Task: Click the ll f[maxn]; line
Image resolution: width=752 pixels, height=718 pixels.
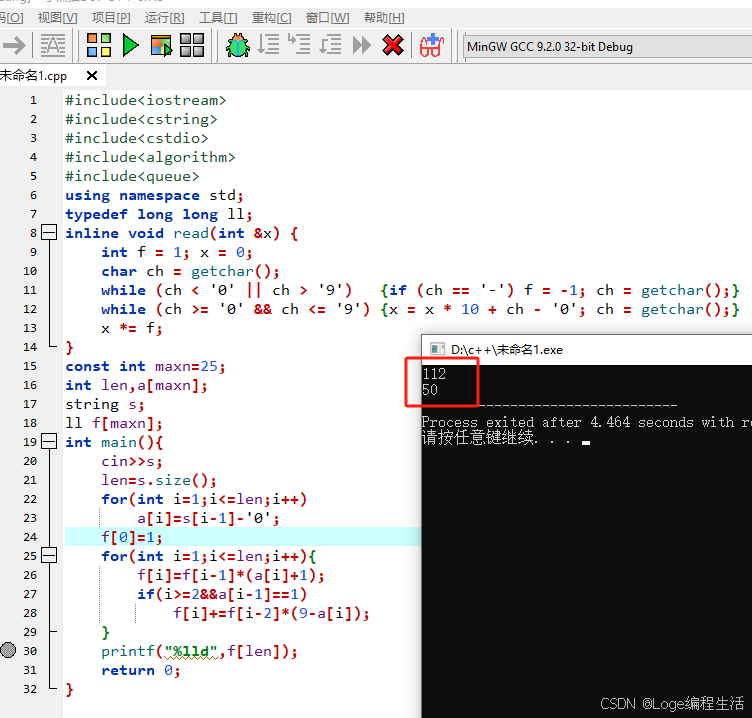Action: click(x=114, y=424)
